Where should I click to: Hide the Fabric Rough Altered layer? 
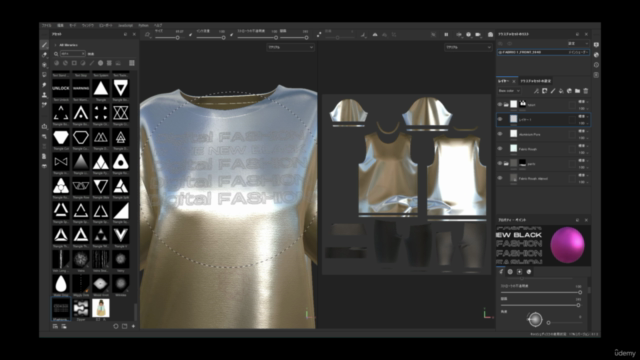500,178
